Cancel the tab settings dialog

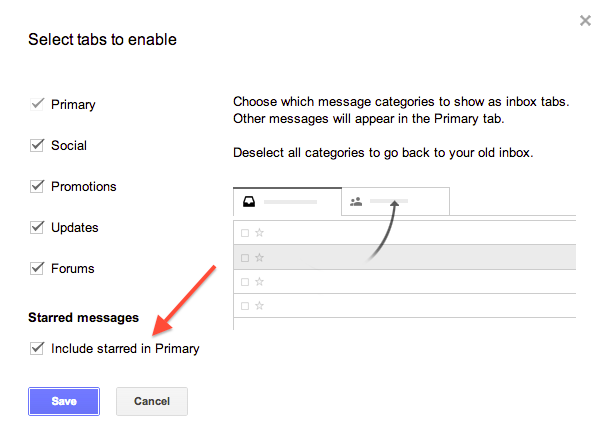tap(152, 401)
